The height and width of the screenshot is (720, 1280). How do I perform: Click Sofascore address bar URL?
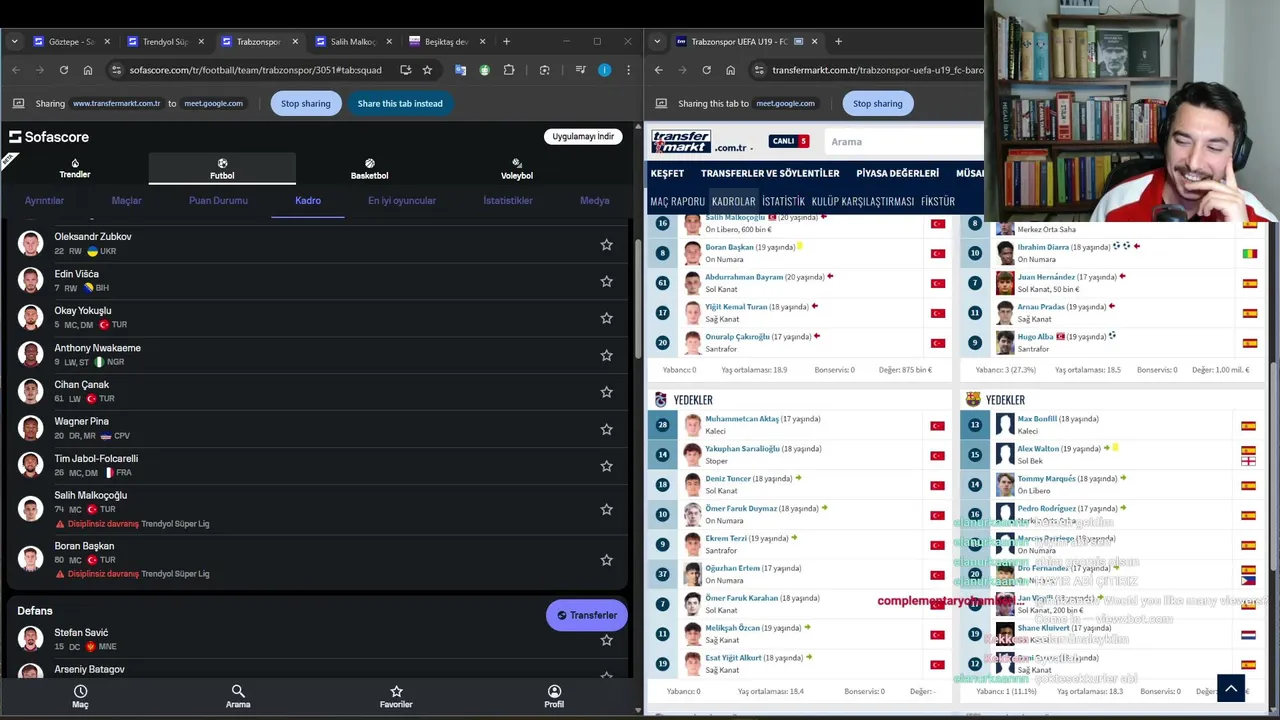(x=255, y=70)
